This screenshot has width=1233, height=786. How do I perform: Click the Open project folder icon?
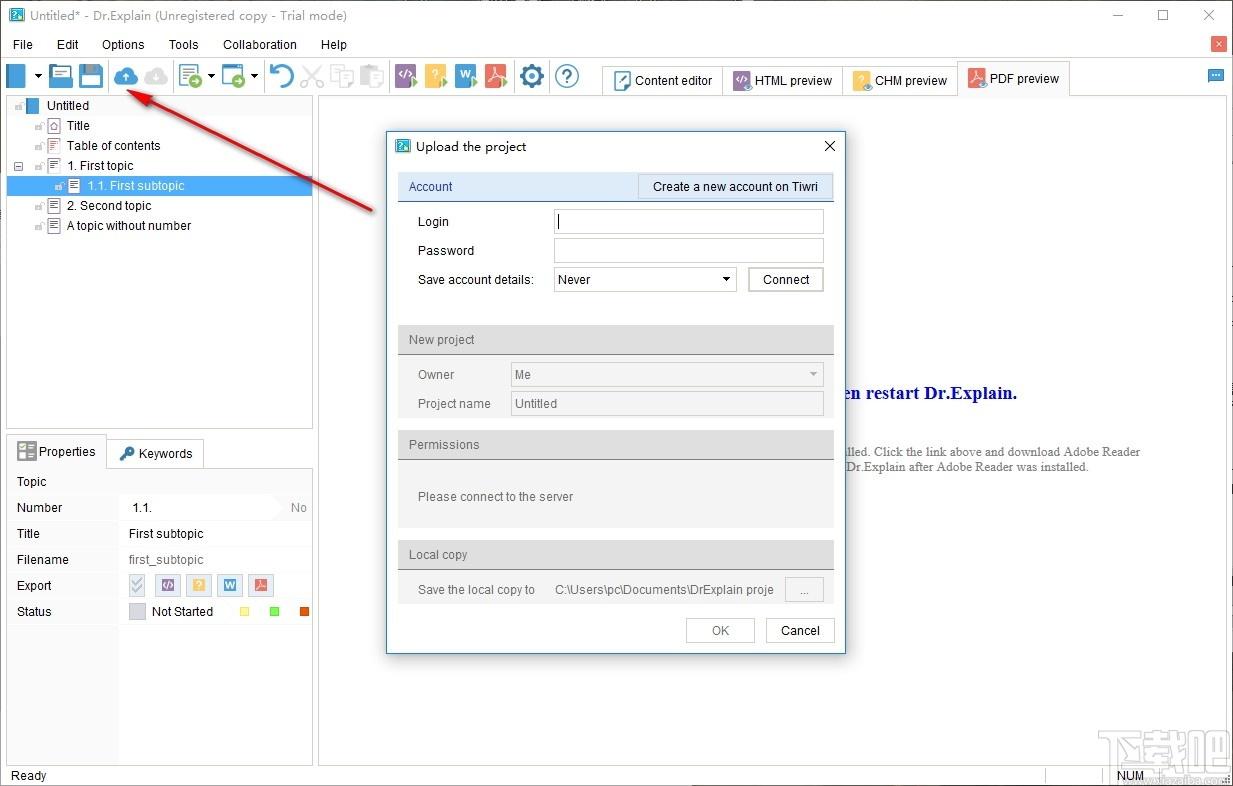pyautogui.click(x=61, y=76)
